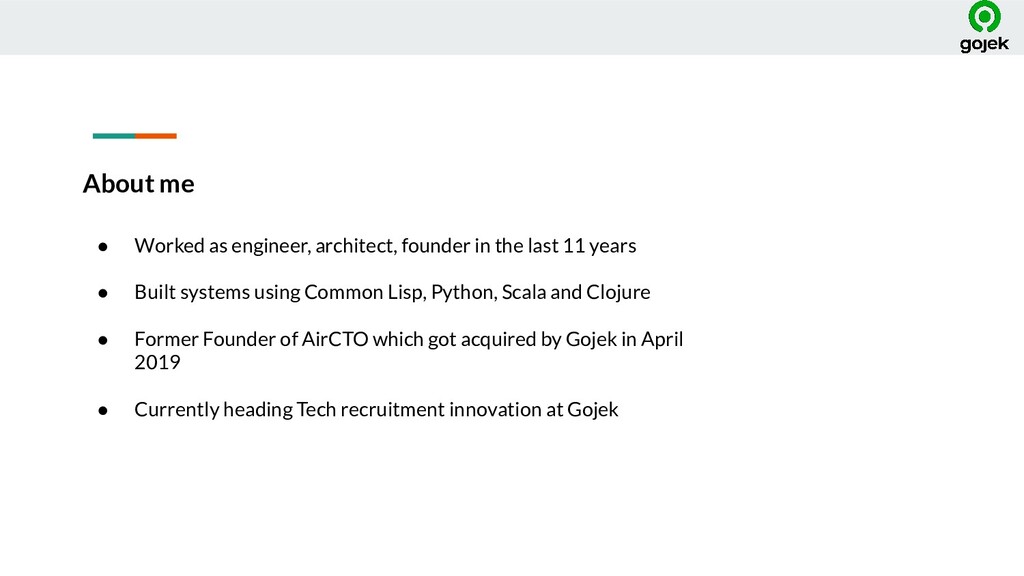Image resolution: width=1024 pixels, height=576 pixels.
Task: Click the gojek wordmark under the logo
Action: (x=984, y=44)
